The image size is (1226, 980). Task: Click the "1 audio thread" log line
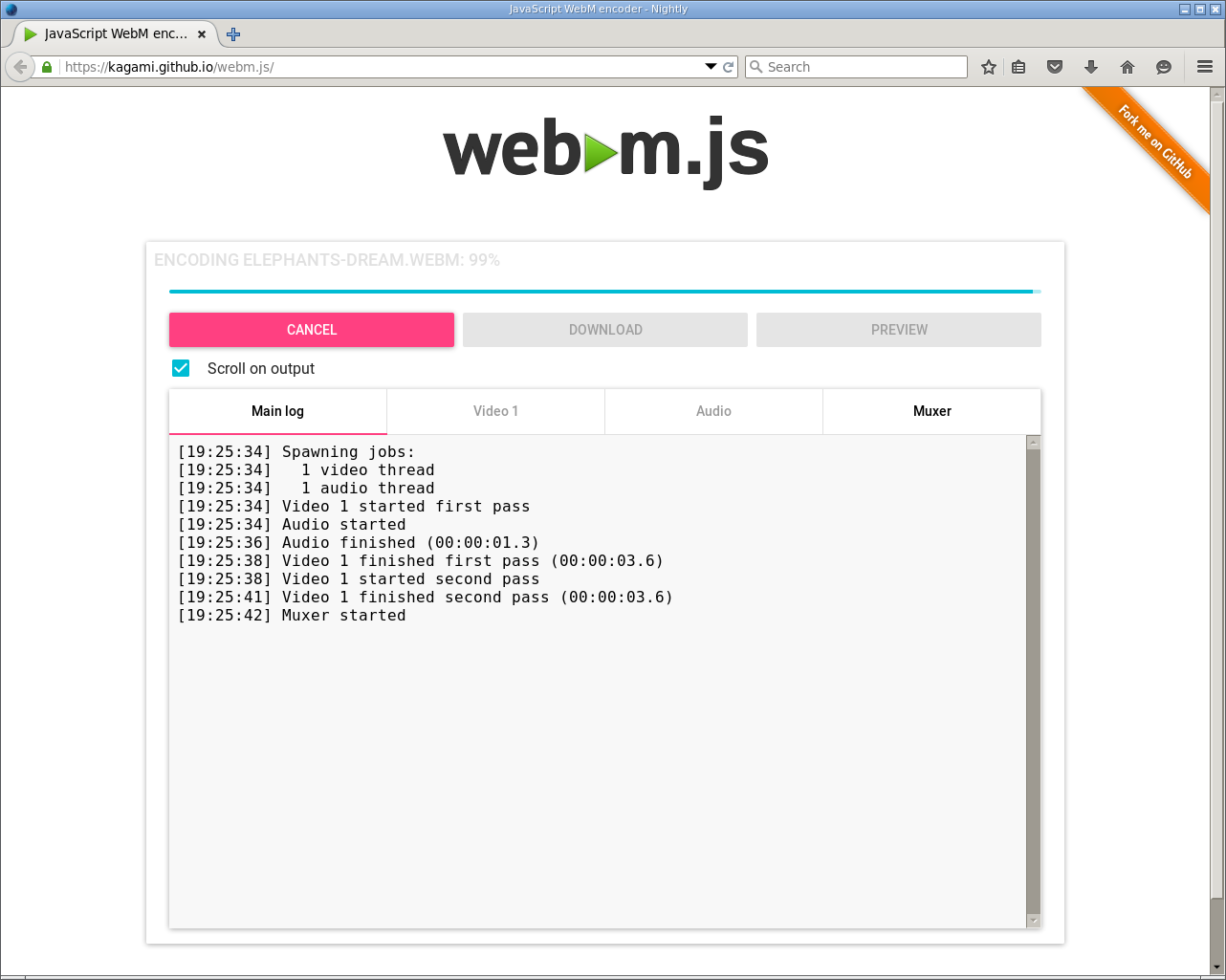tap(306, 489)
